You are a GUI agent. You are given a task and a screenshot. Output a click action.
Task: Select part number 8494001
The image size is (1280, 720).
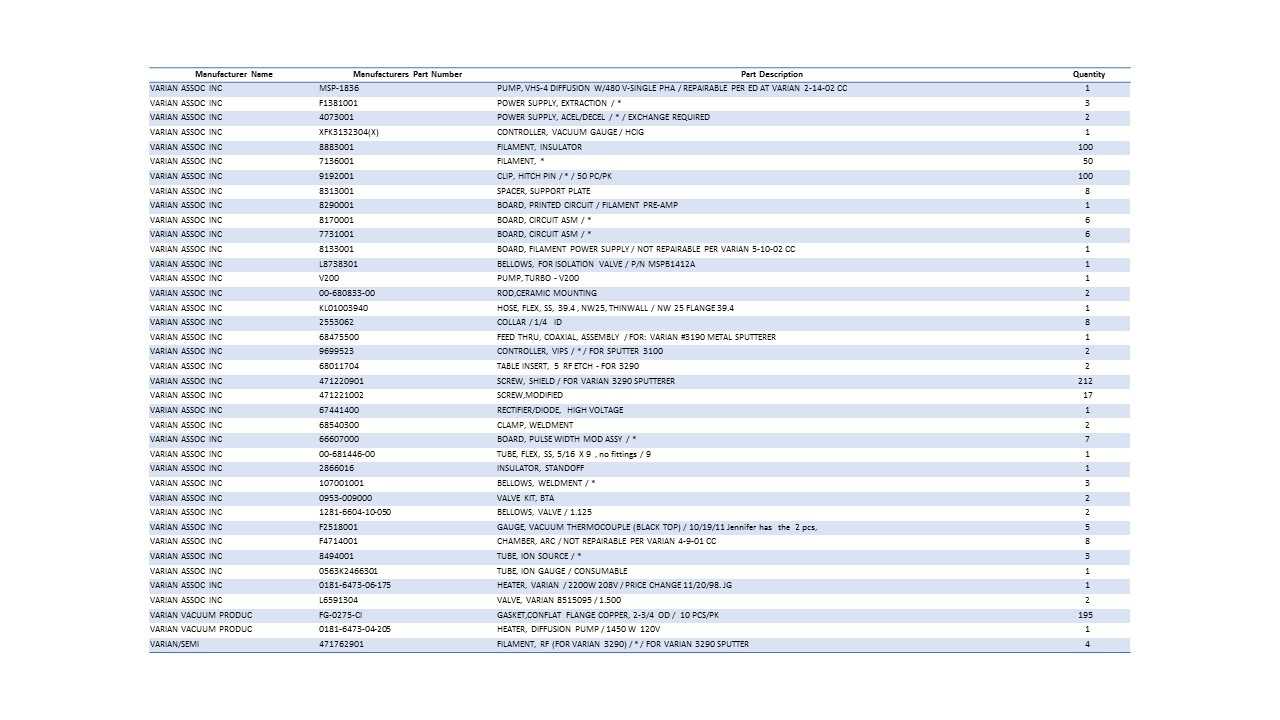point(336,556)
